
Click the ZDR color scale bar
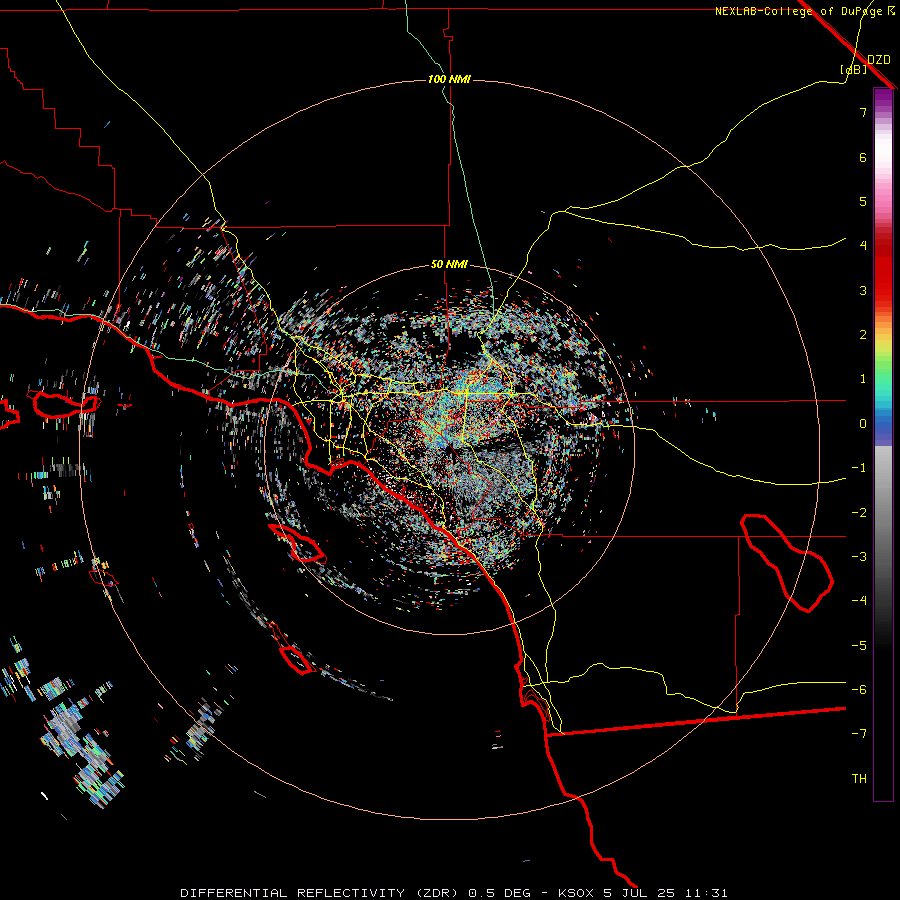coord(883,444)
